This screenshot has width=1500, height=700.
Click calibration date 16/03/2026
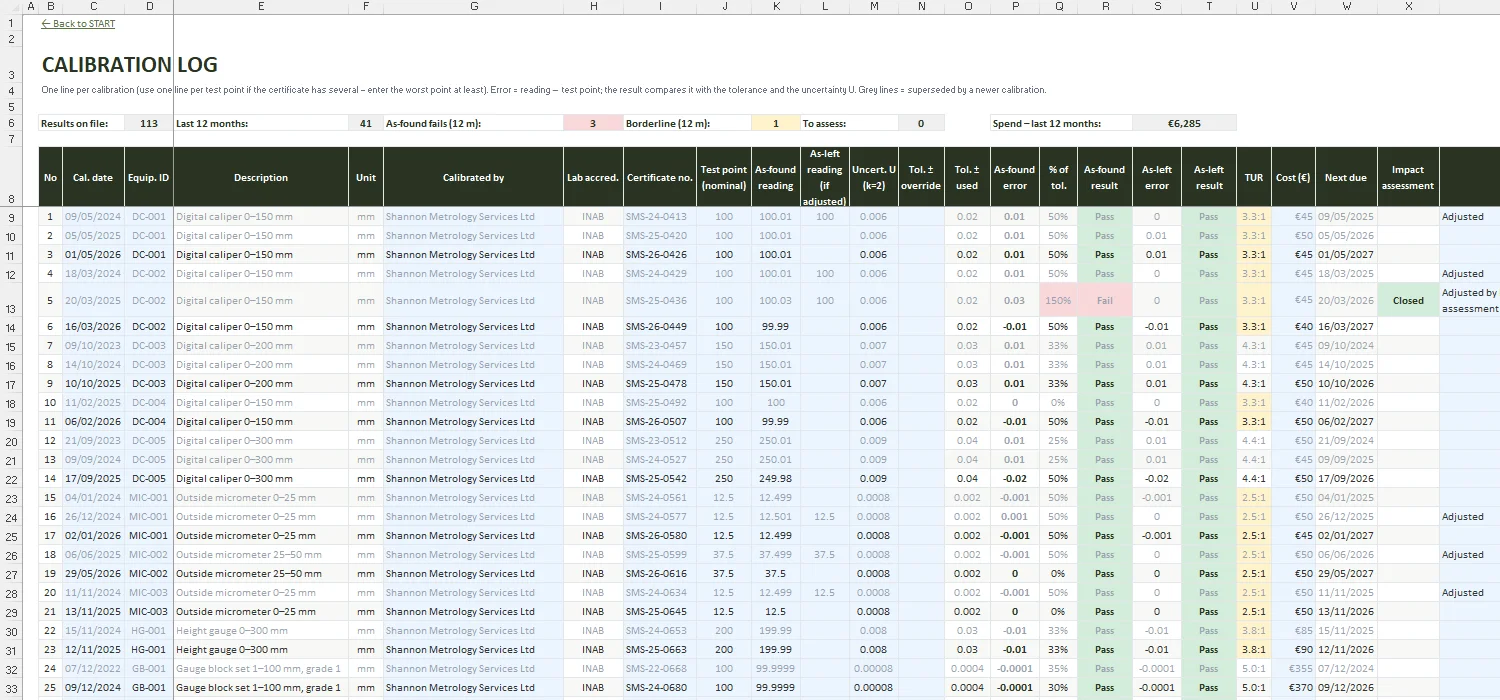click(x=93, y=326)
